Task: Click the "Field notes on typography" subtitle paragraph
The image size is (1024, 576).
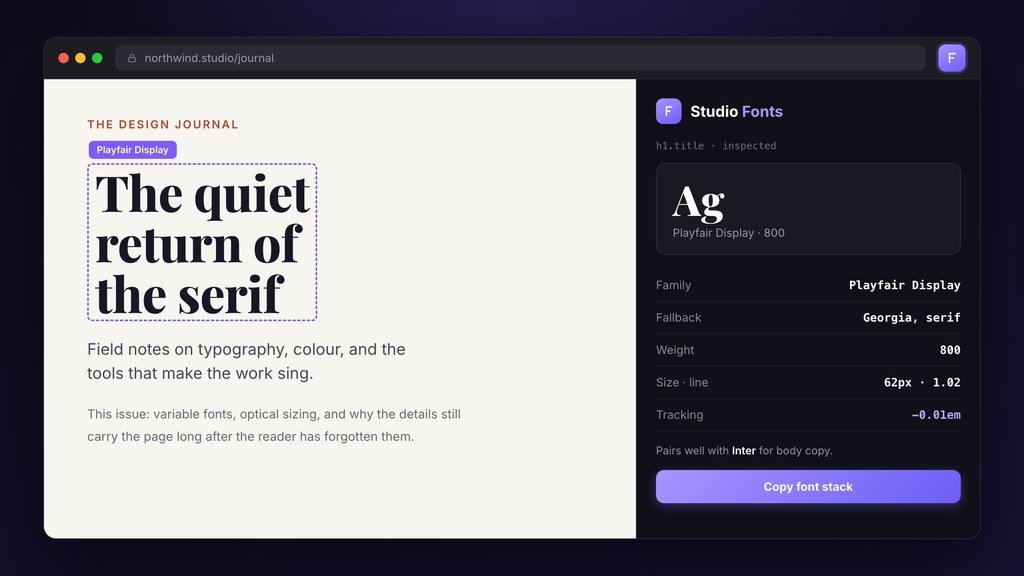Action: point(246,361)
